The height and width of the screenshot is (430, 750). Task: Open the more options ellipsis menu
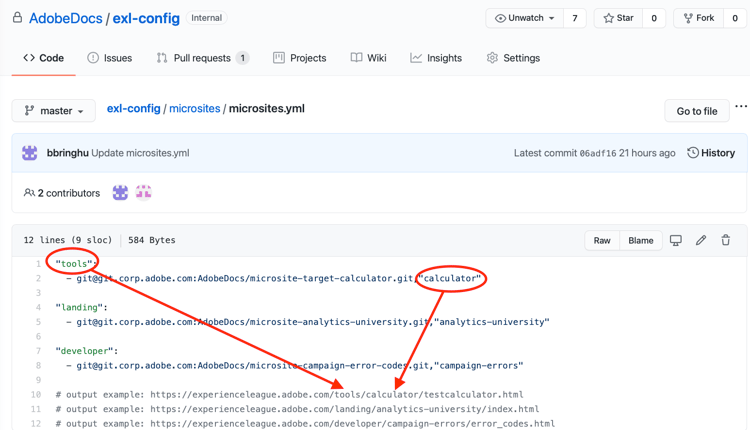point(741,106)
